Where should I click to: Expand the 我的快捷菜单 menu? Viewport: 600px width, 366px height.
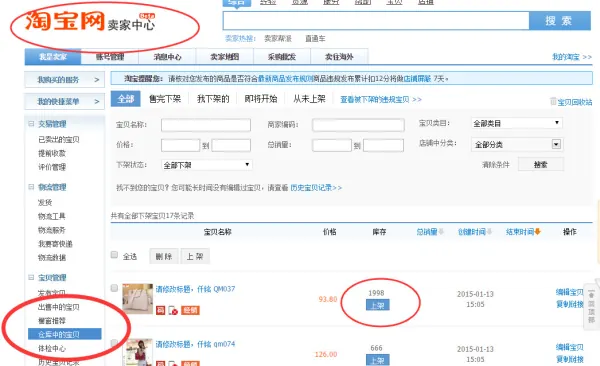64,101
